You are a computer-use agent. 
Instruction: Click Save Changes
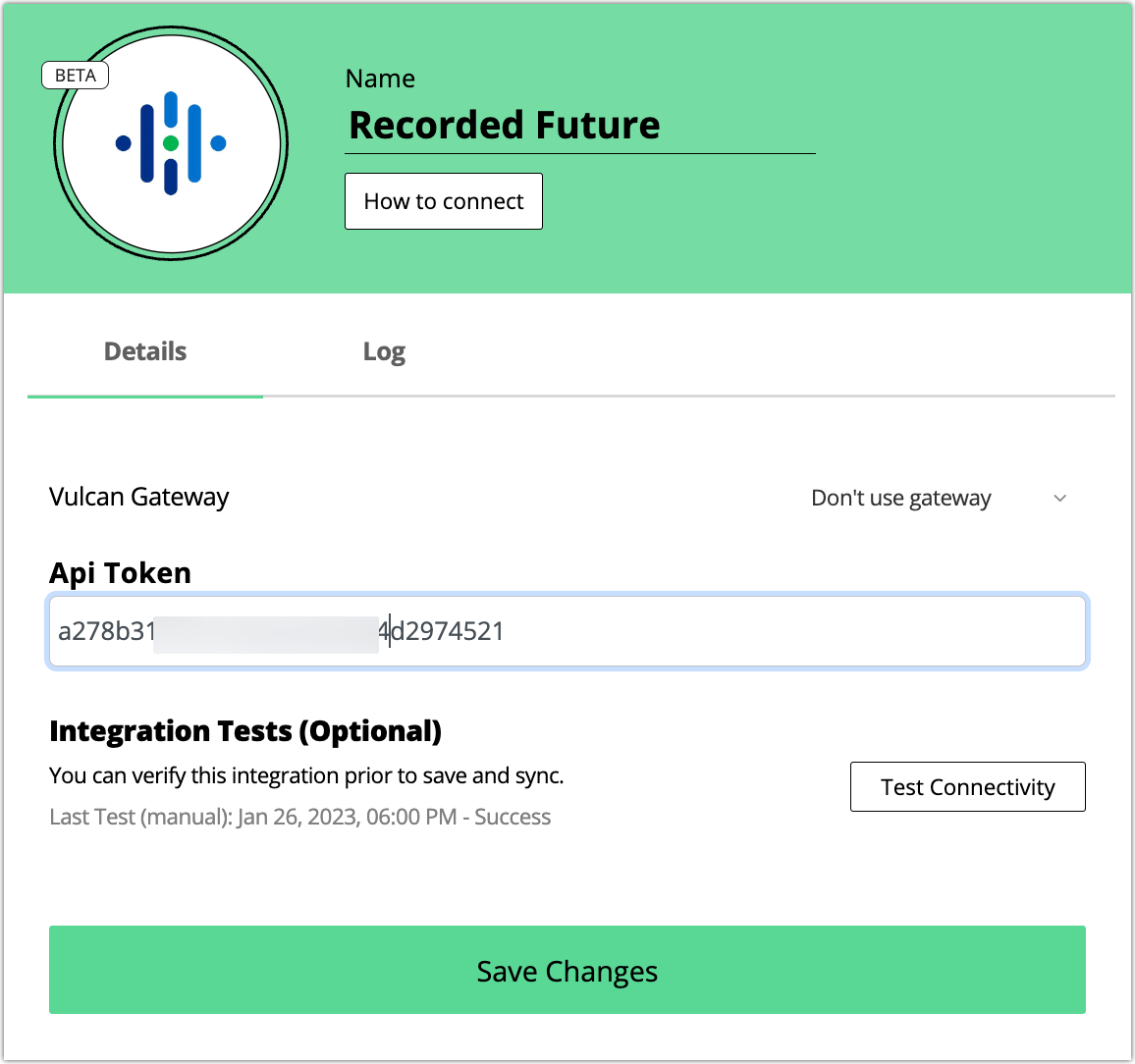coord(567,970)
